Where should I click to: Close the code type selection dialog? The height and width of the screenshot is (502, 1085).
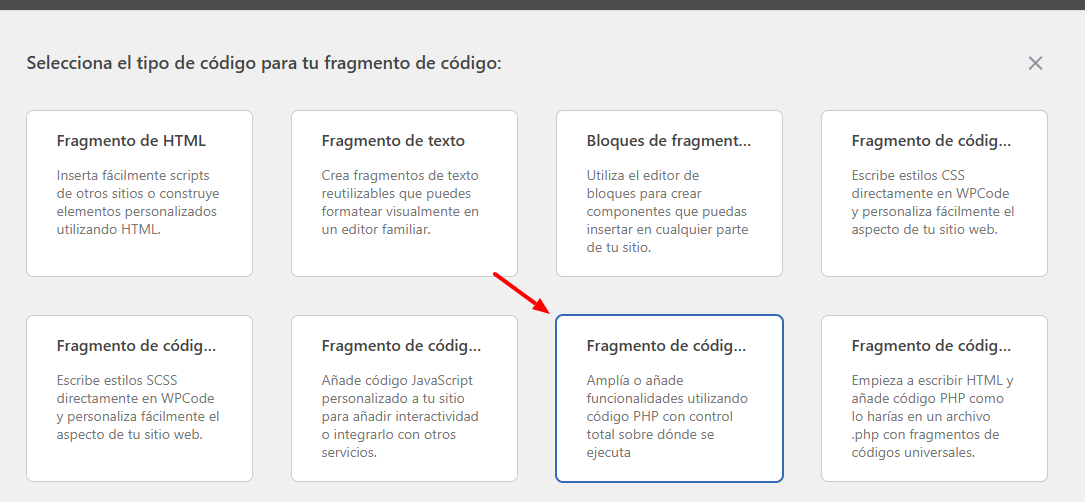click(1034, 64)
